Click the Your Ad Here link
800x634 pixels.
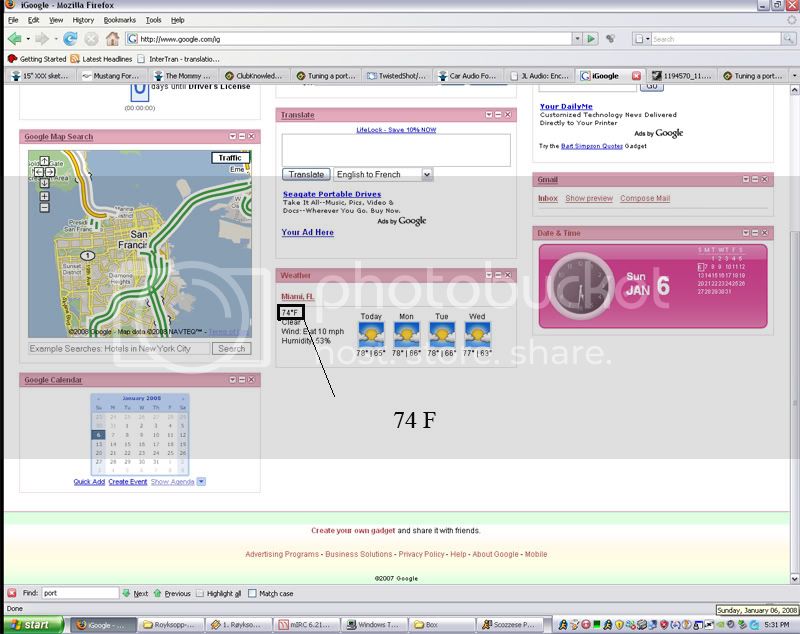pos(308,232)
